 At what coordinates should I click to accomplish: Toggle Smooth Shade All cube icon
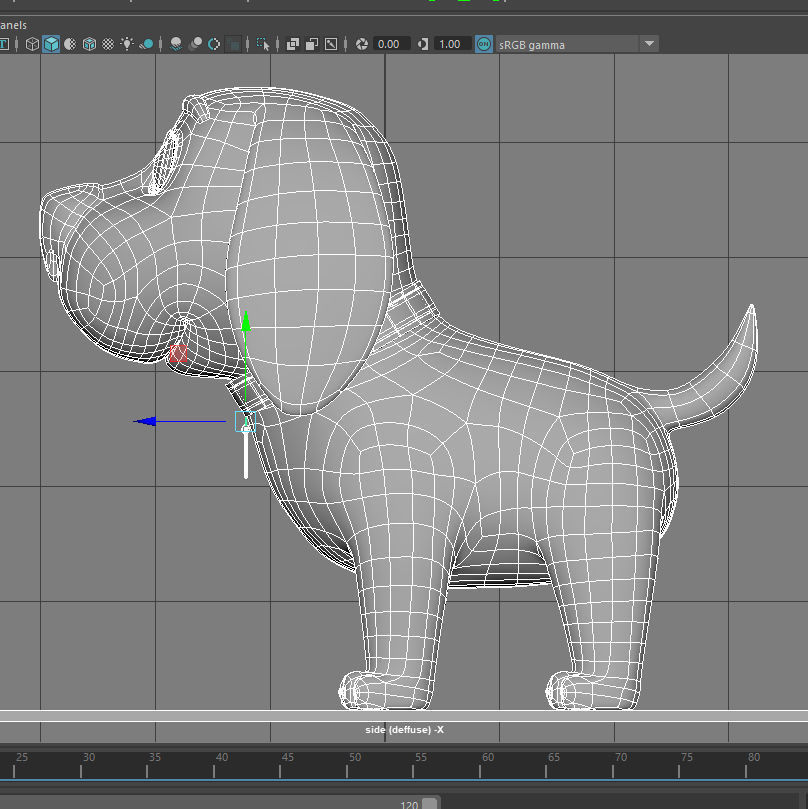tap(51, 44)
